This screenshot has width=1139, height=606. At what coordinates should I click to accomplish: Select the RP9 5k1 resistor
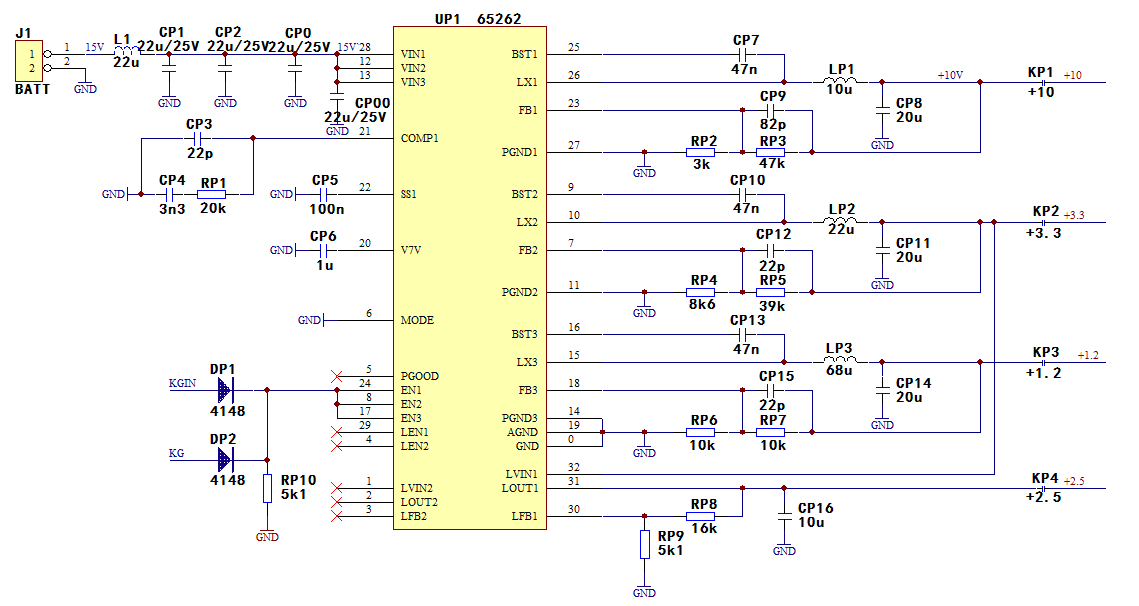tap(644, 544)
